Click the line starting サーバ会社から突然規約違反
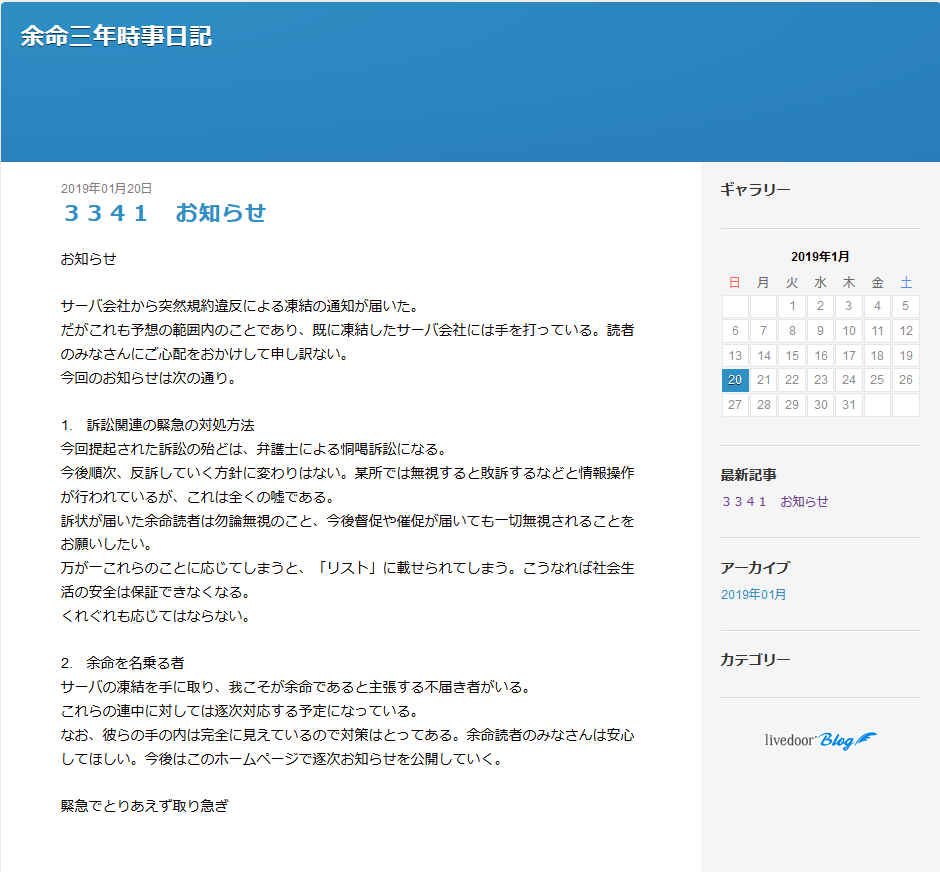 pos(240,306)
